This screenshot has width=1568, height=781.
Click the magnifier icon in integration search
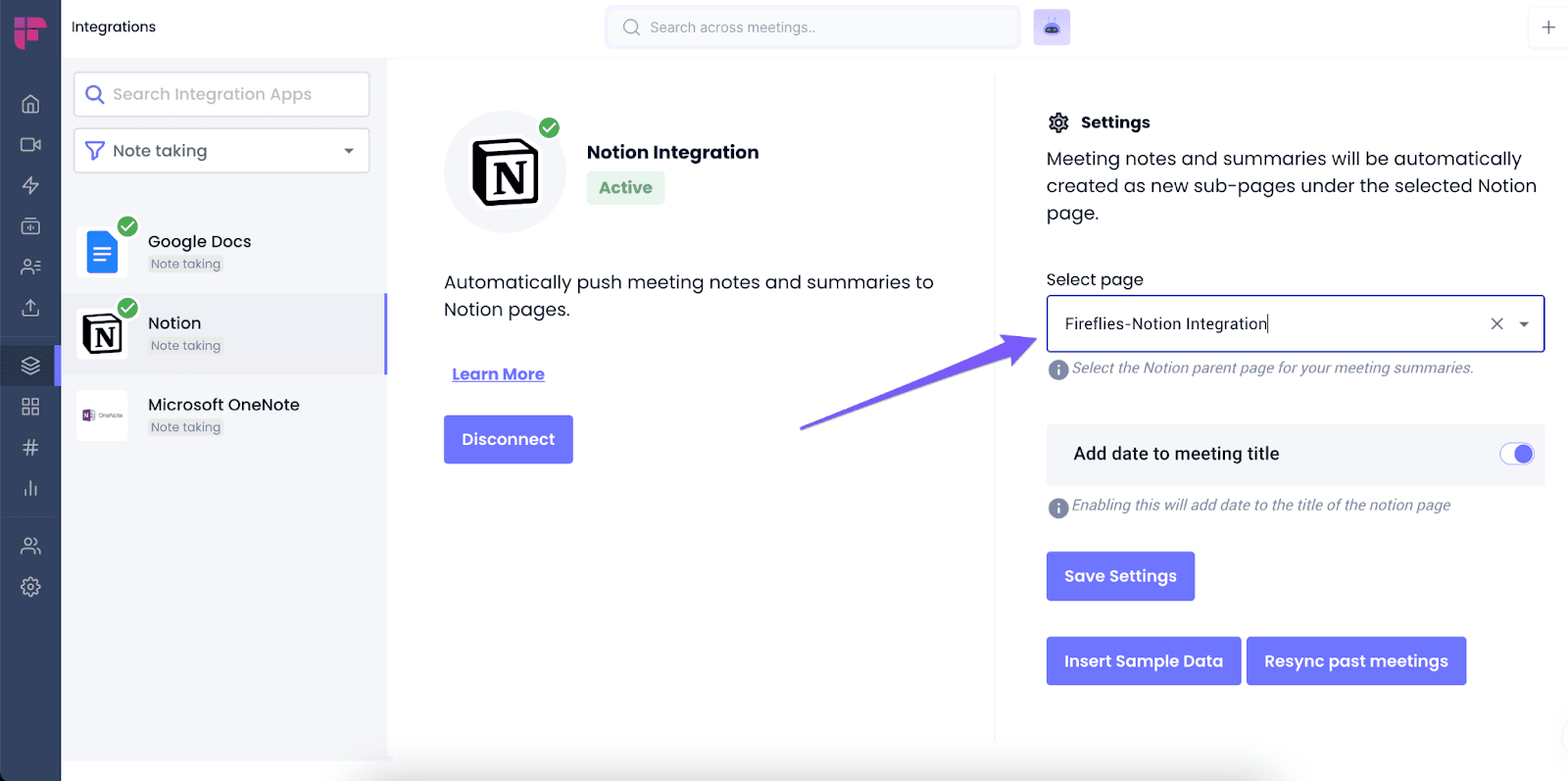pyautogui.click(x=95, y=94)
